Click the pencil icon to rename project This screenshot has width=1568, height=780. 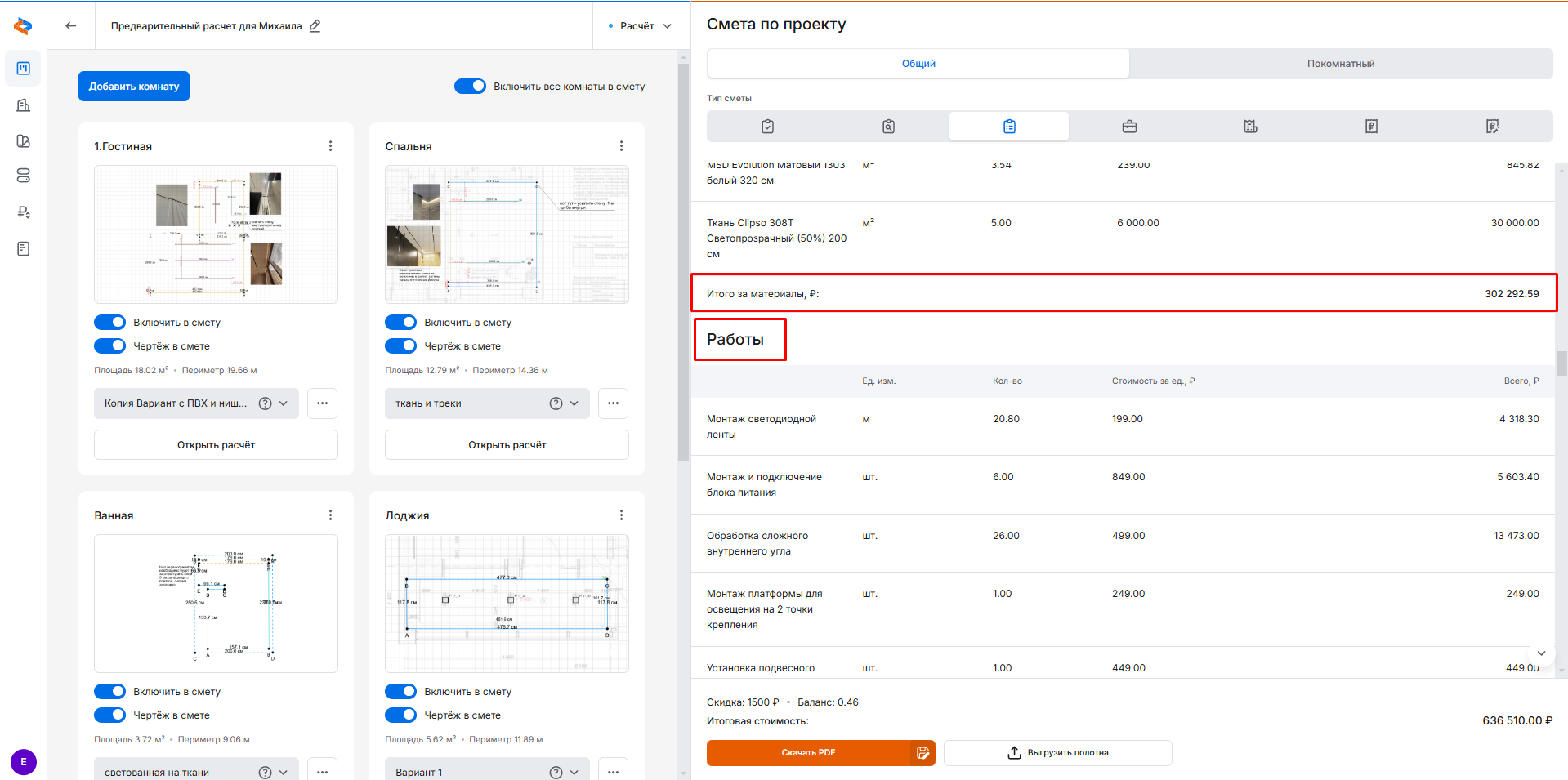click(315, 26)
